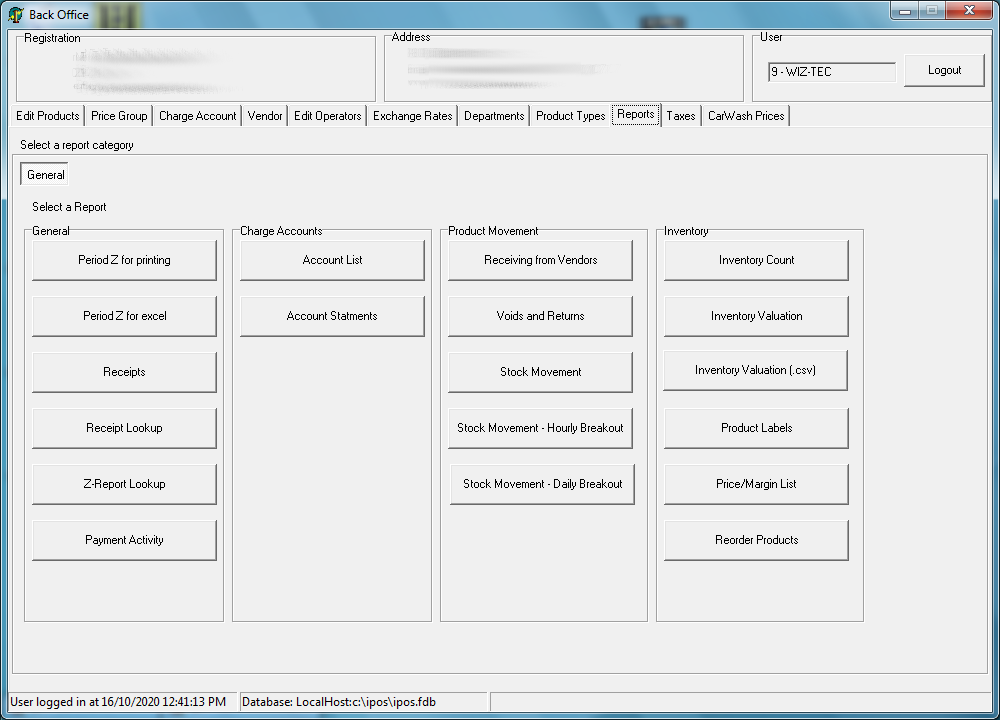Image resolution: width=1000 pixels, height=720 pixels.
Task: View the Account List report
Action: [x=332, y=259]
